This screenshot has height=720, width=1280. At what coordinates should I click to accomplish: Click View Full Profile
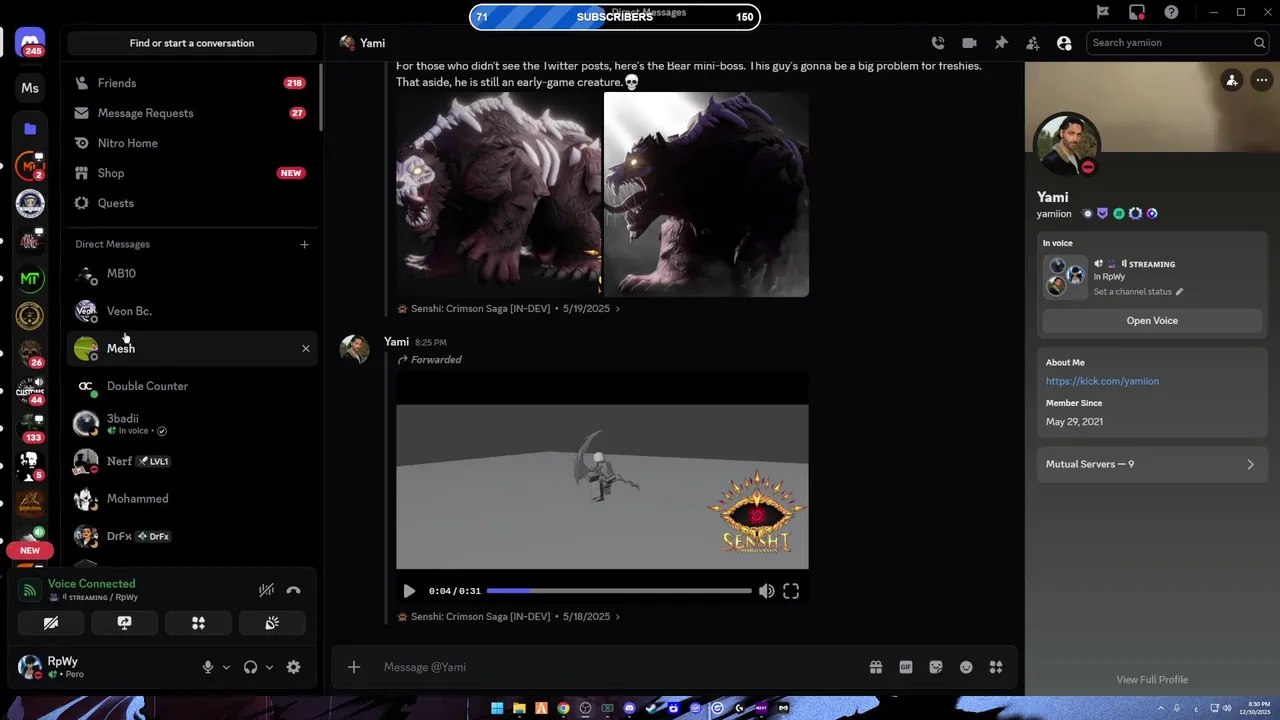pyautogui.click(x=1152, y=680)
